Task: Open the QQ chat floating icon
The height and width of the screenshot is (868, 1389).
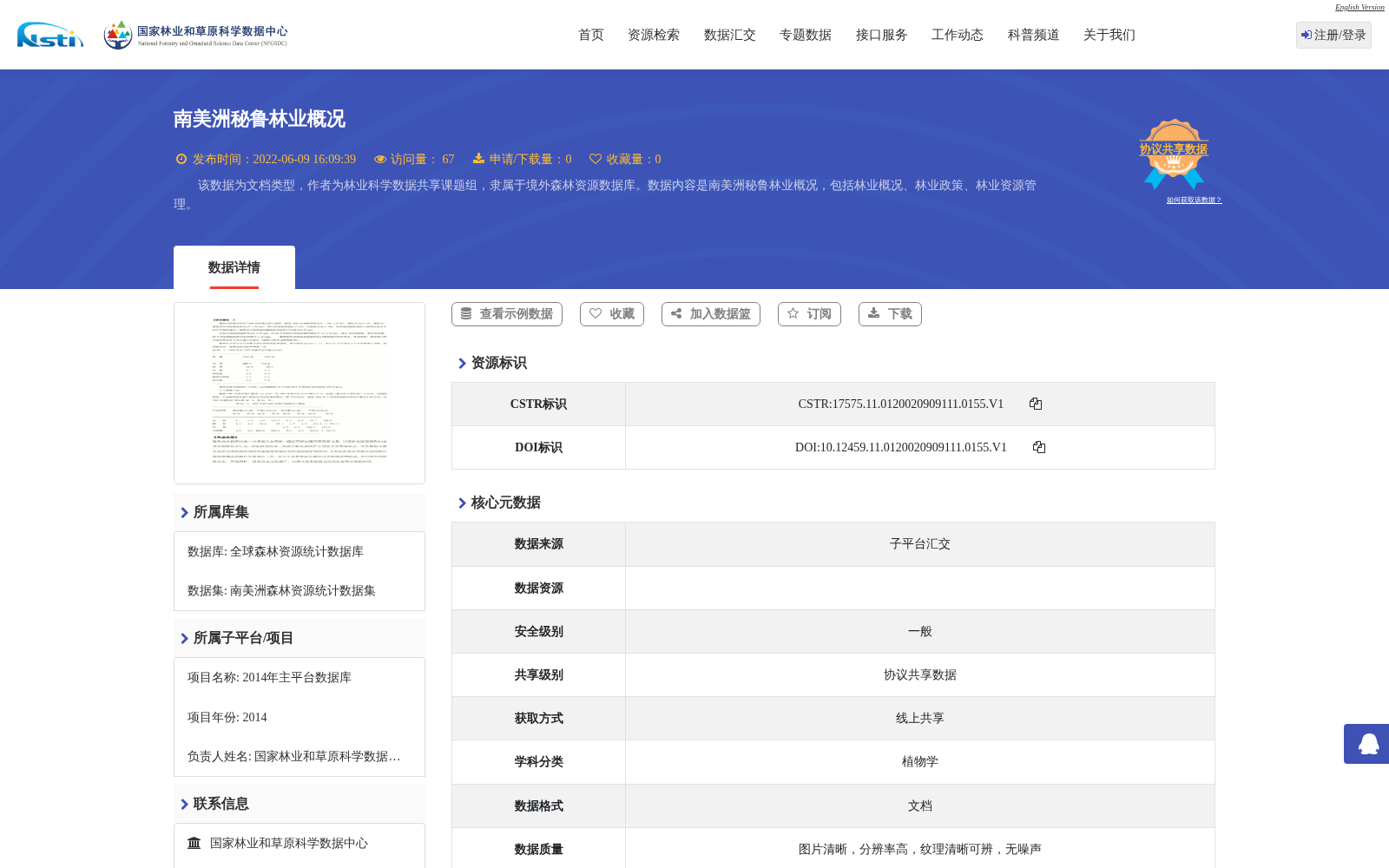Action: click(x=1367, y=744)
